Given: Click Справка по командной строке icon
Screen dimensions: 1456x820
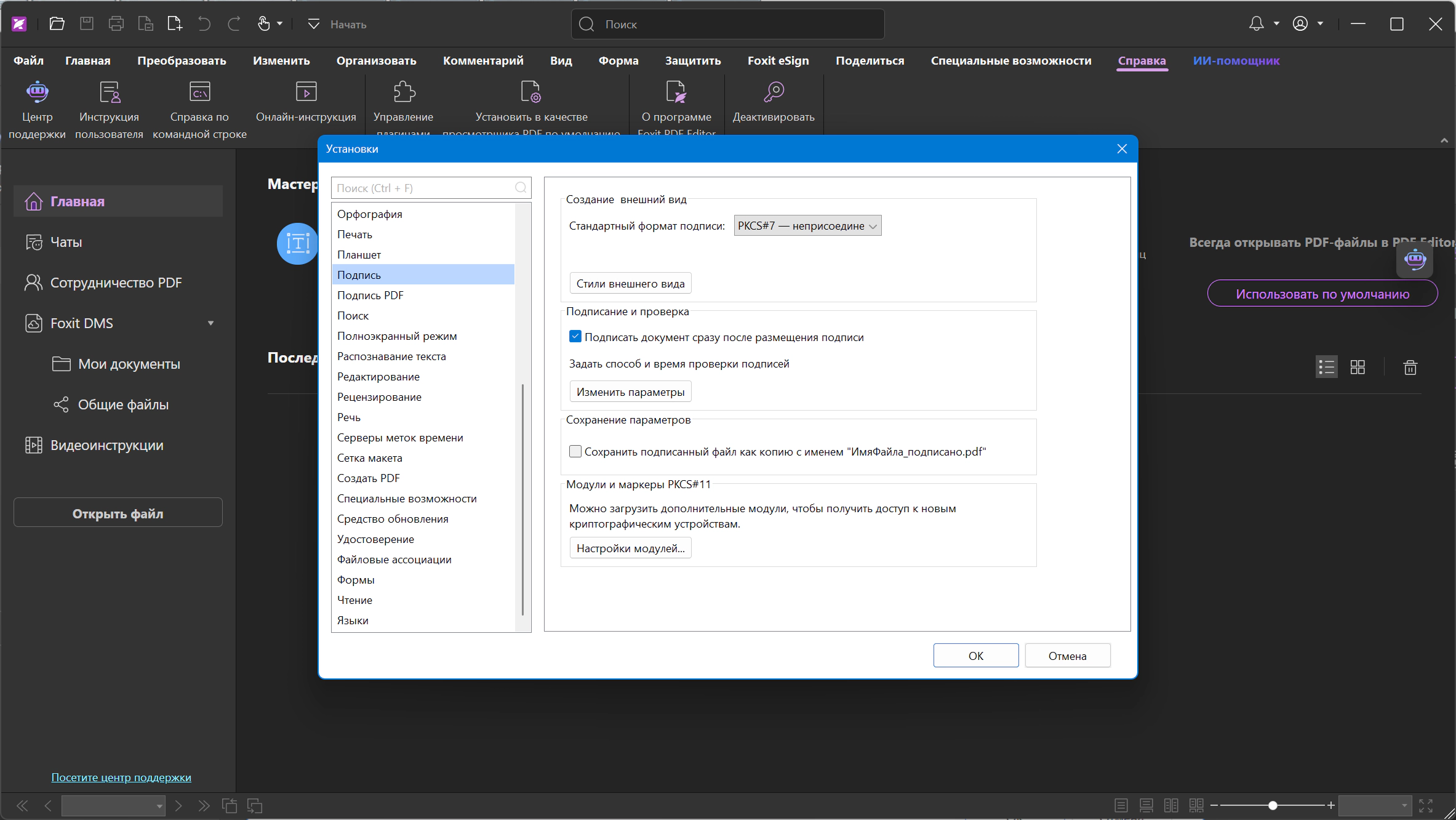Looking at the screenshot, I should click(199, 92).
